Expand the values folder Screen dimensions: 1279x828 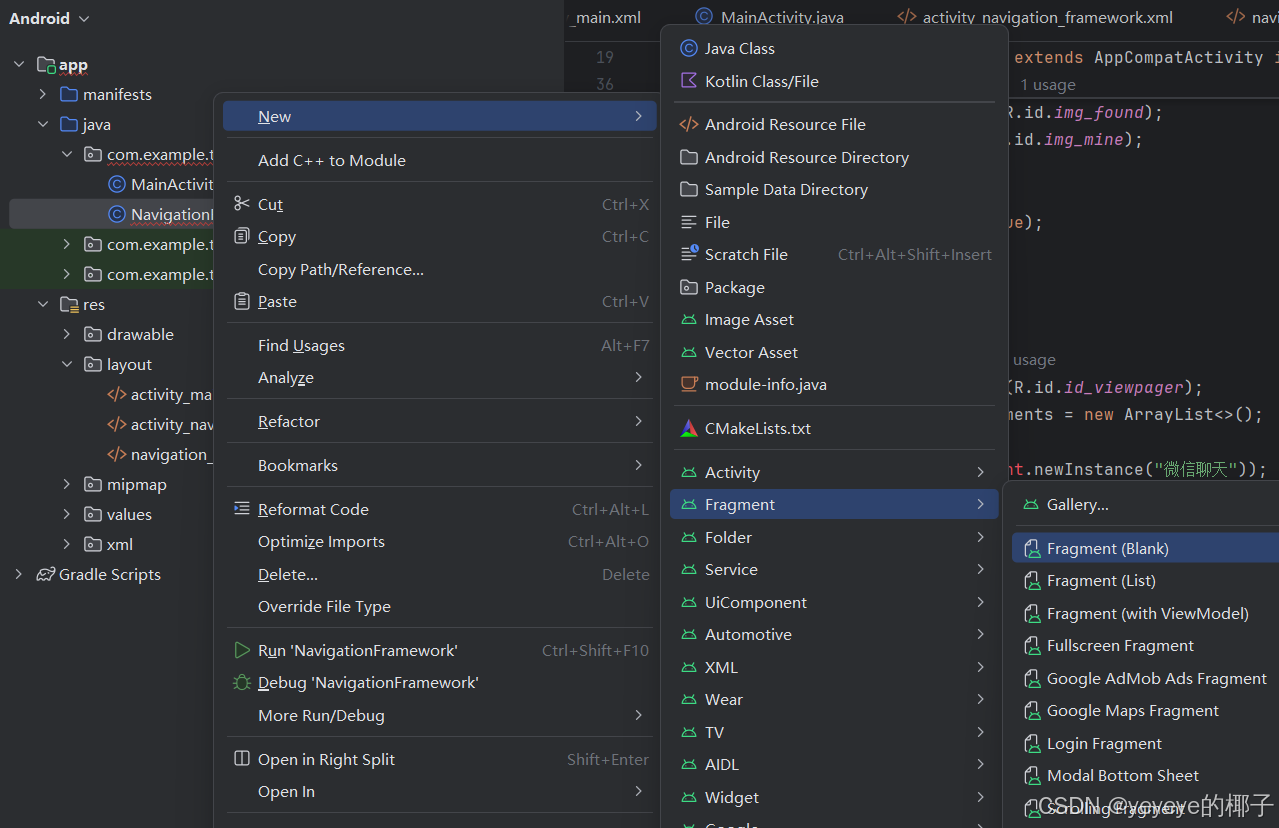coord(67,514)
